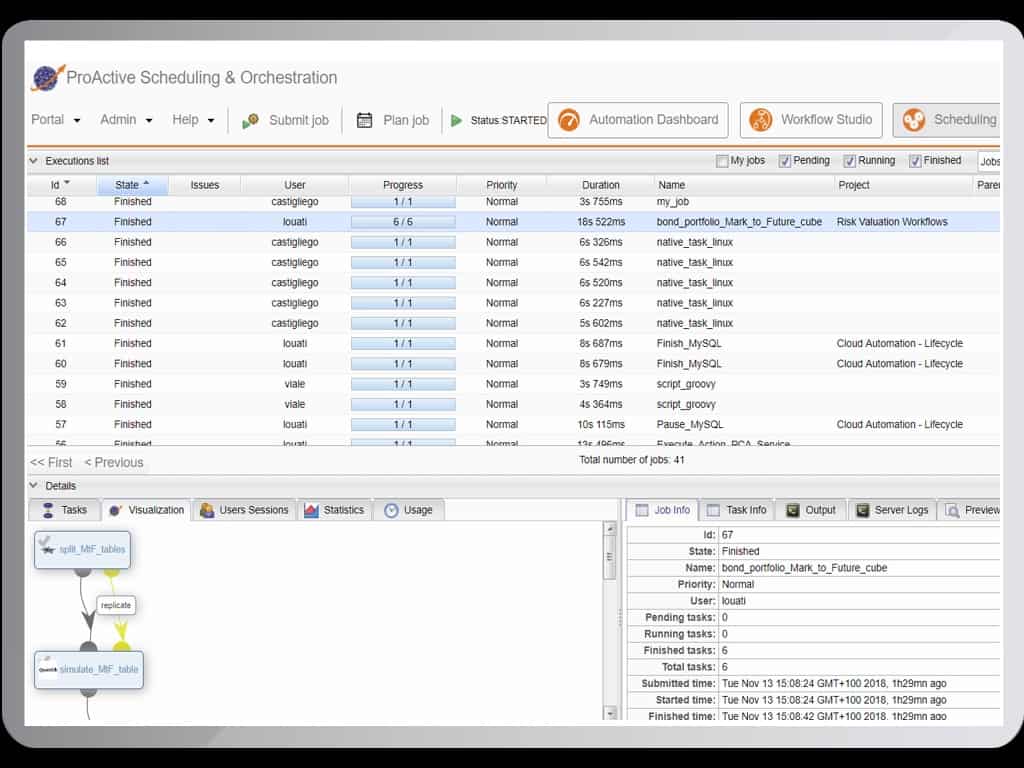Select the split_MtF_tables workflow node

(82, 549)
